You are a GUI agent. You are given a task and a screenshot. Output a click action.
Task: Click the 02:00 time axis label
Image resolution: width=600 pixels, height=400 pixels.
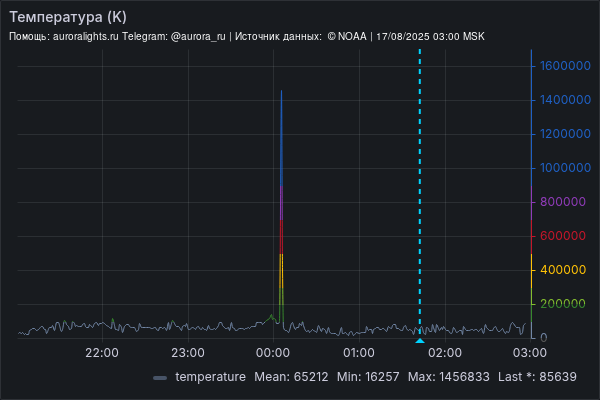coord(445,353)
